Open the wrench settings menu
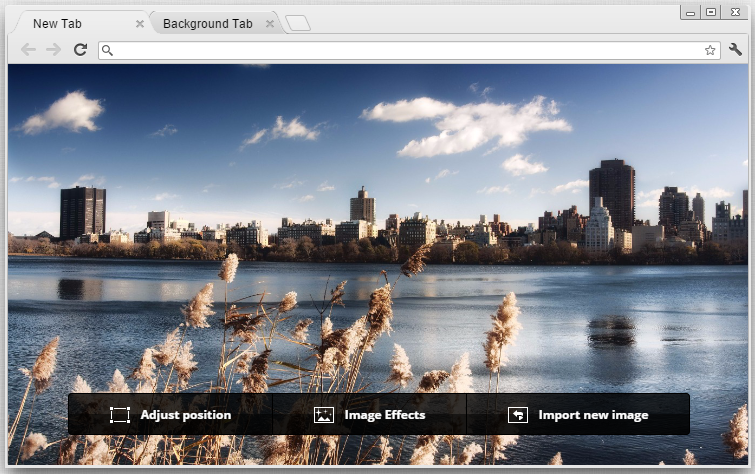The height and width of the screenshot is (474, 755). (x=735, y=49)
